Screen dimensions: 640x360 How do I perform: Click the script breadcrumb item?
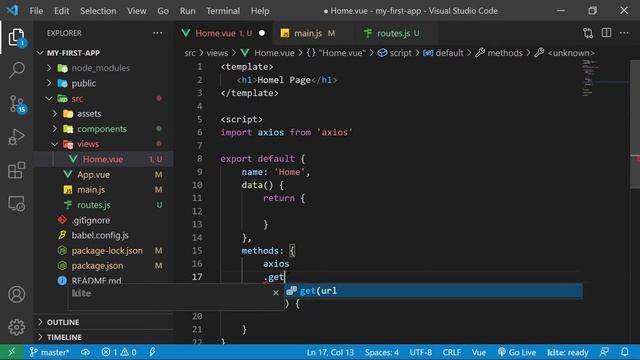395,53
